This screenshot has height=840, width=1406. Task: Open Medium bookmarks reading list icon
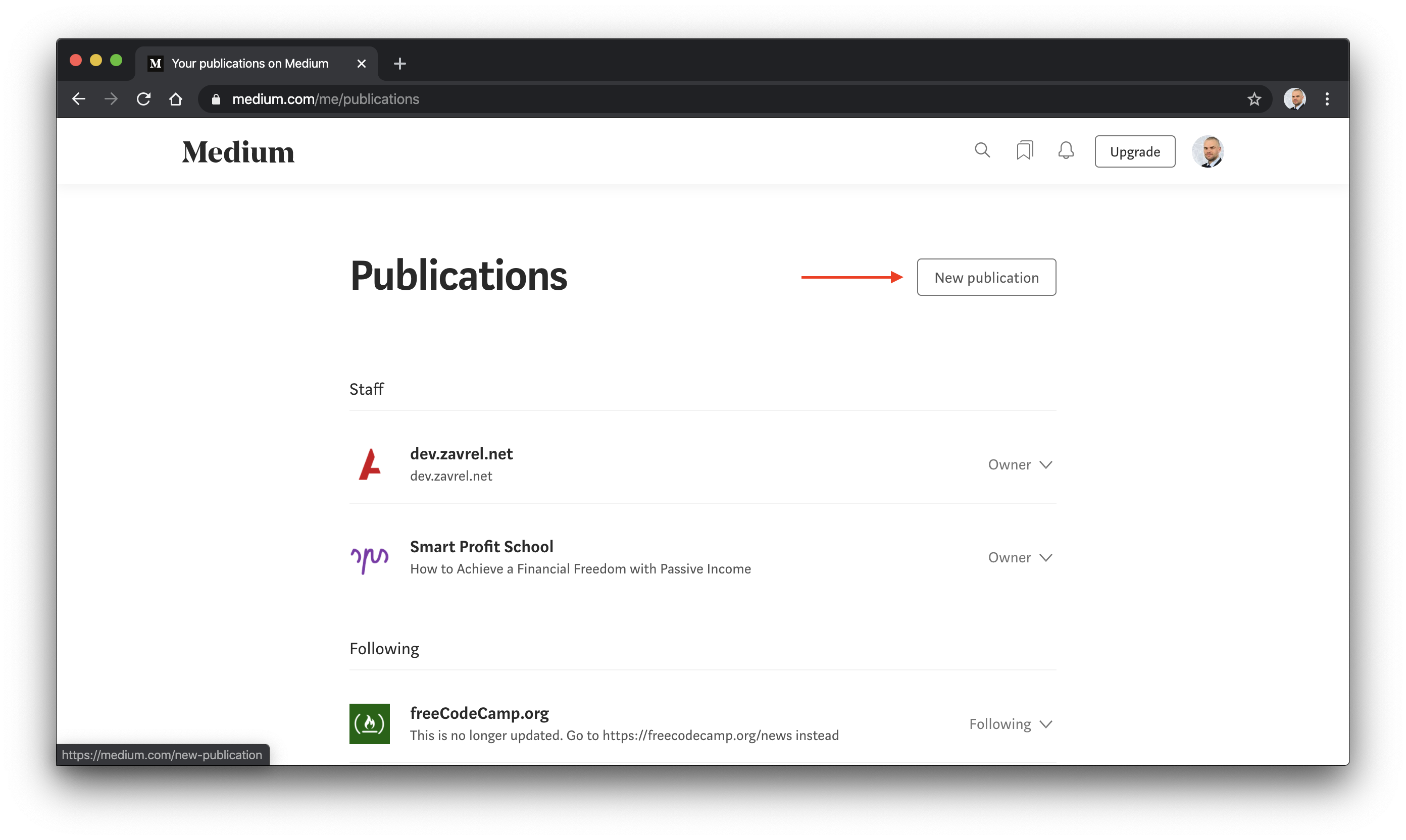(x=1024, y=150)
